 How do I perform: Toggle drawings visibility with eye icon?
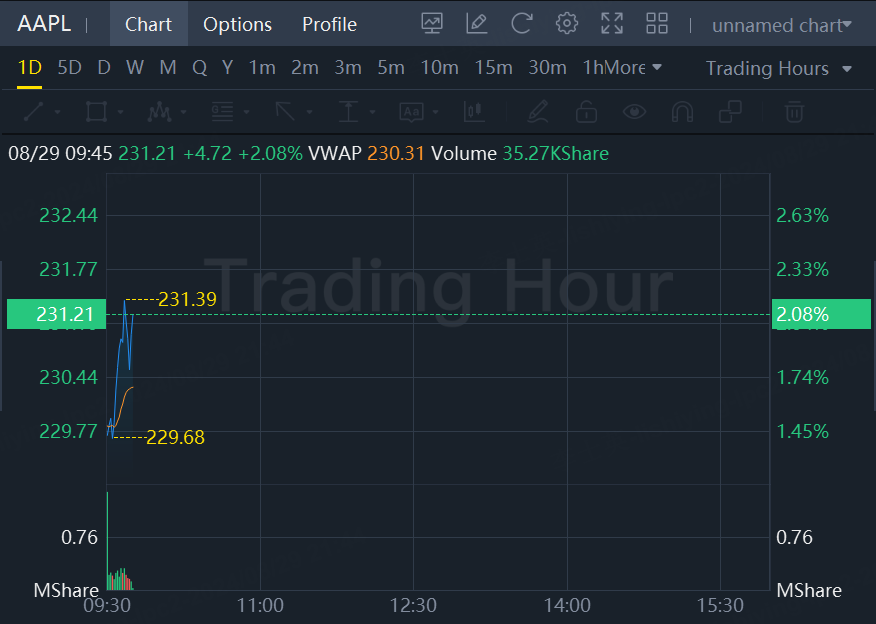coord(634,111)
